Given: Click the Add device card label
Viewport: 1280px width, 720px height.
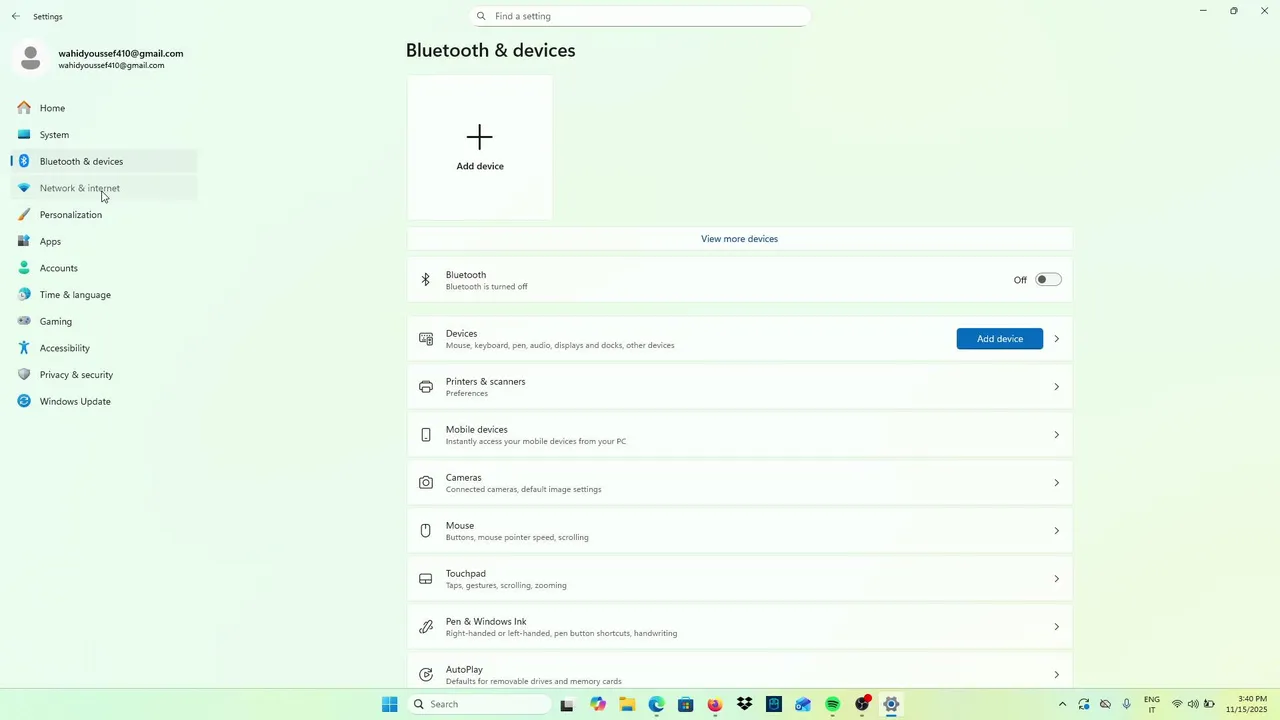Looking at the screenshot, I should click(480, 166).
